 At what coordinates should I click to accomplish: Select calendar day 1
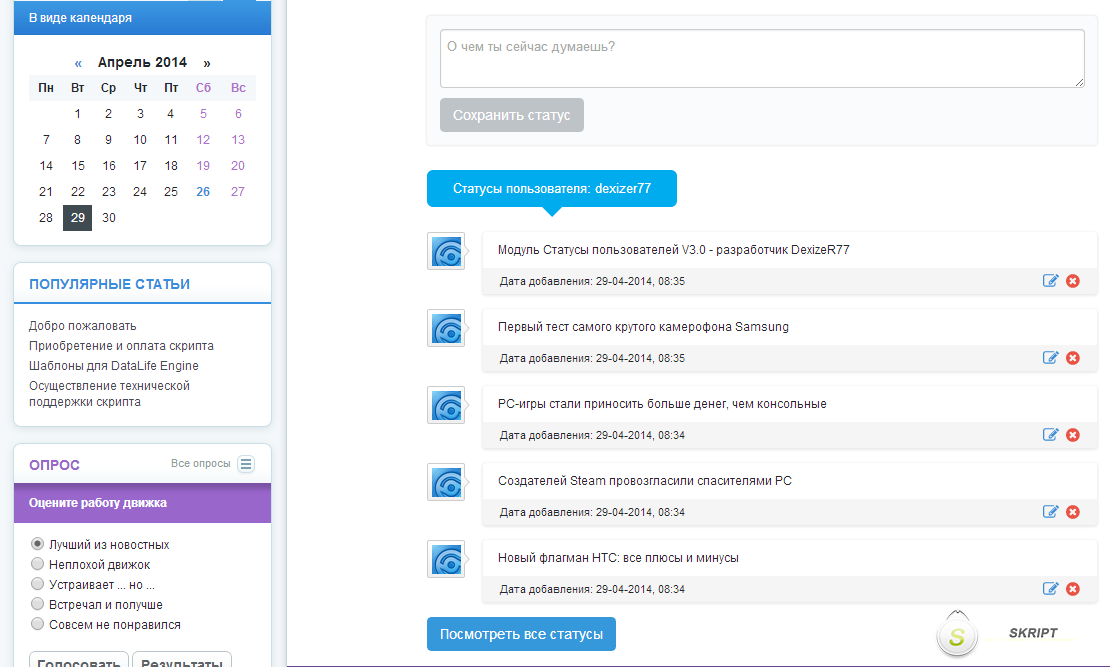78,114
